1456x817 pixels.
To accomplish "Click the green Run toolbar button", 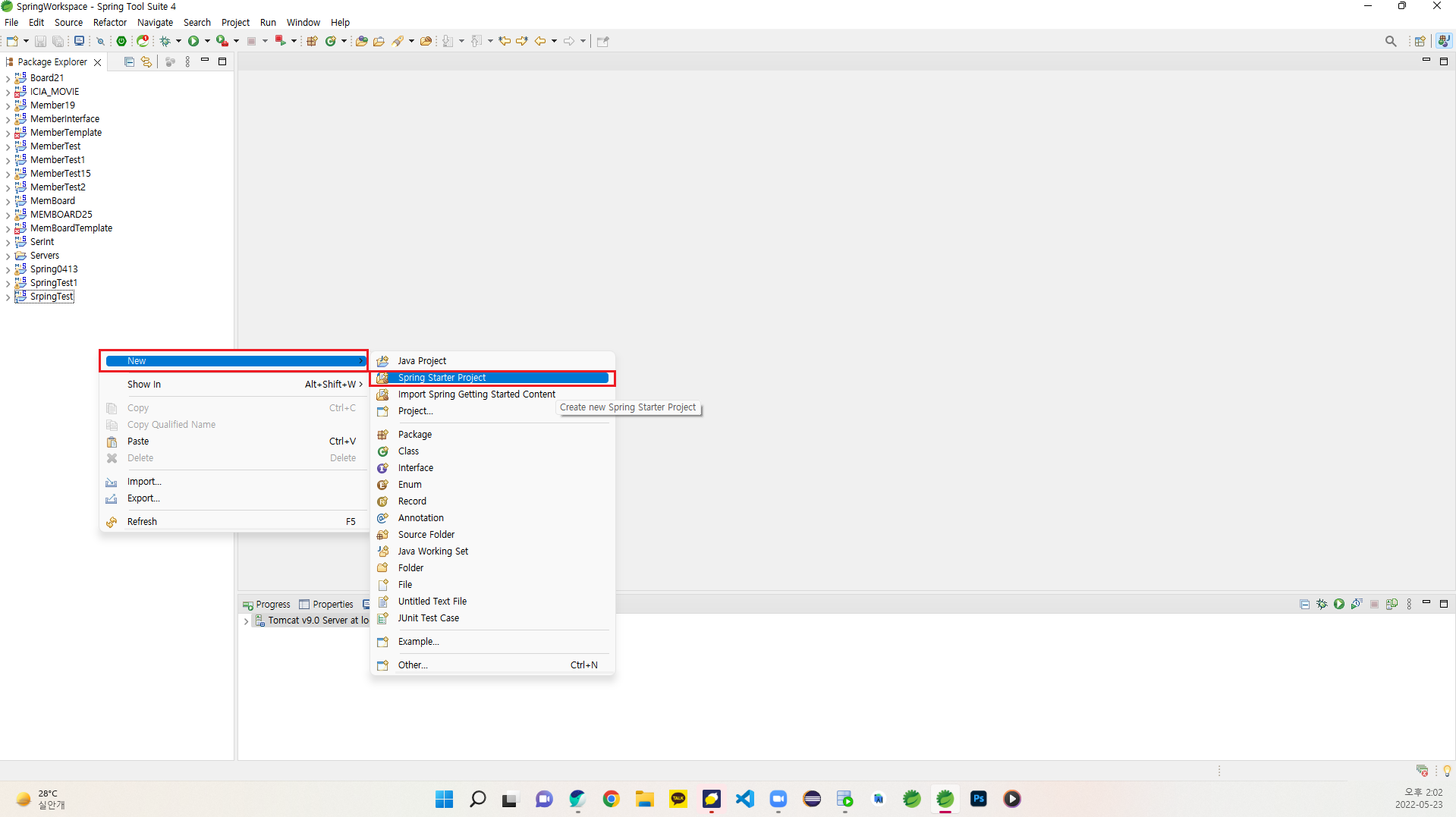I will 193,41.
